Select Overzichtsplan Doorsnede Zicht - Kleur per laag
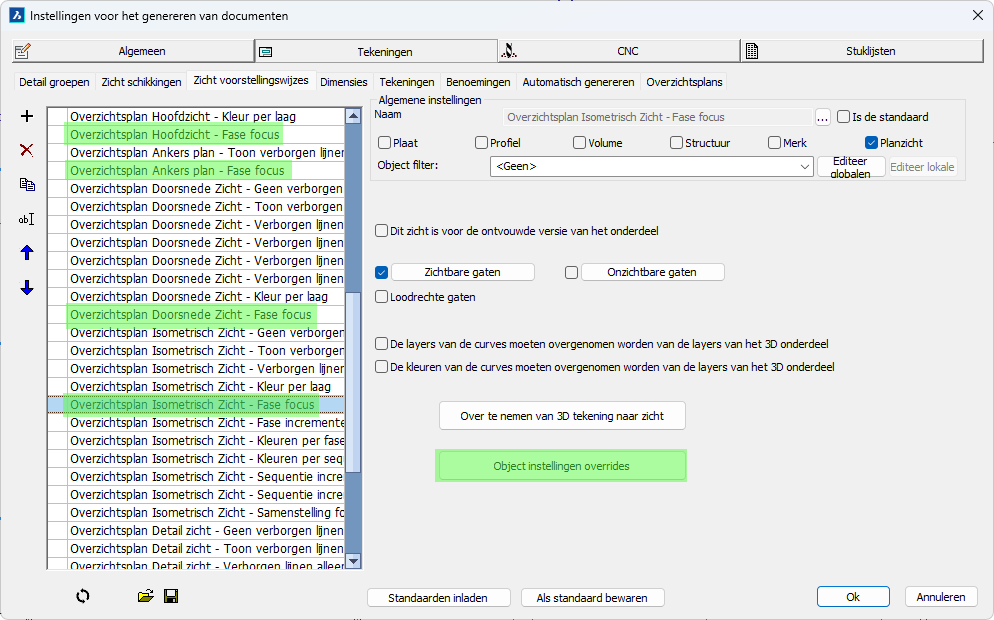Viewport: 994px width, 620px height. click(x=198, y=297)
